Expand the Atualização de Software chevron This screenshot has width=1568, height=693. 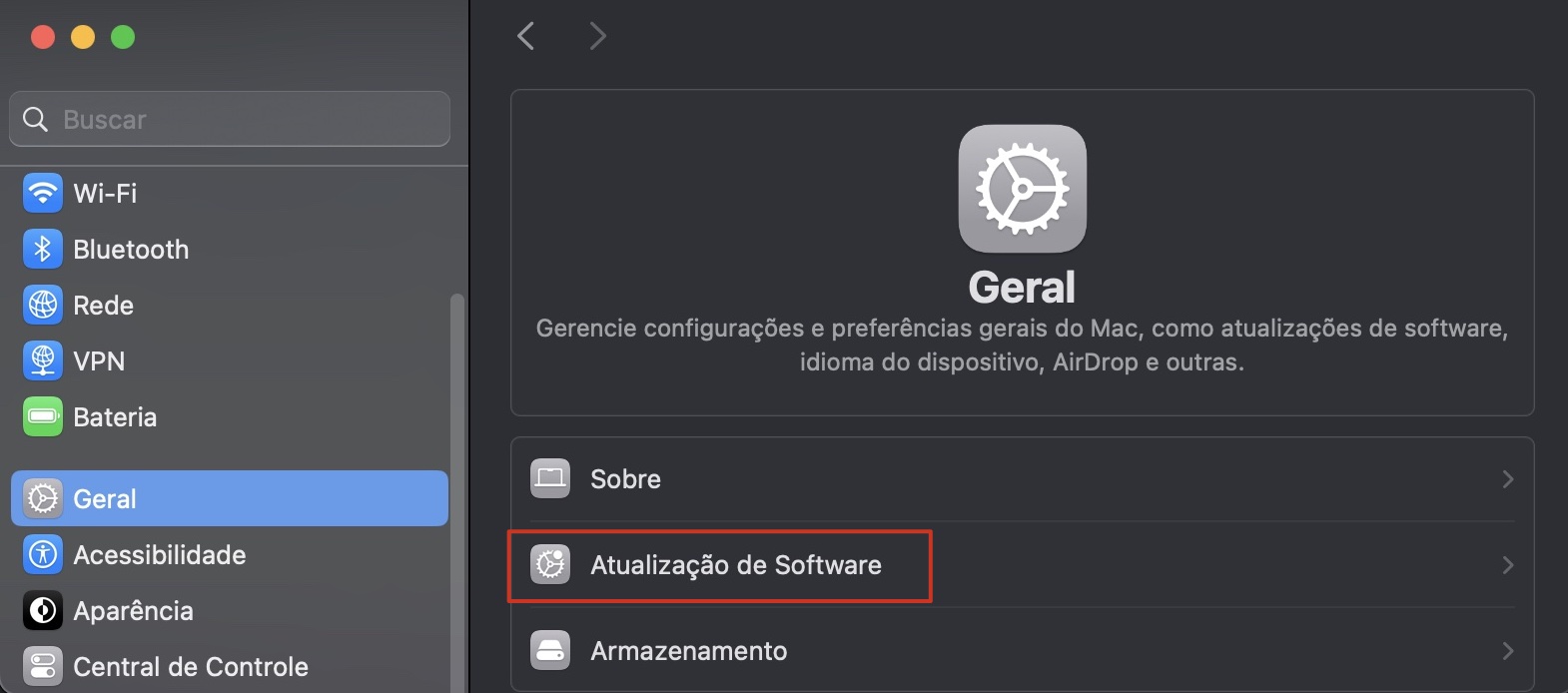coord(1507,564)
